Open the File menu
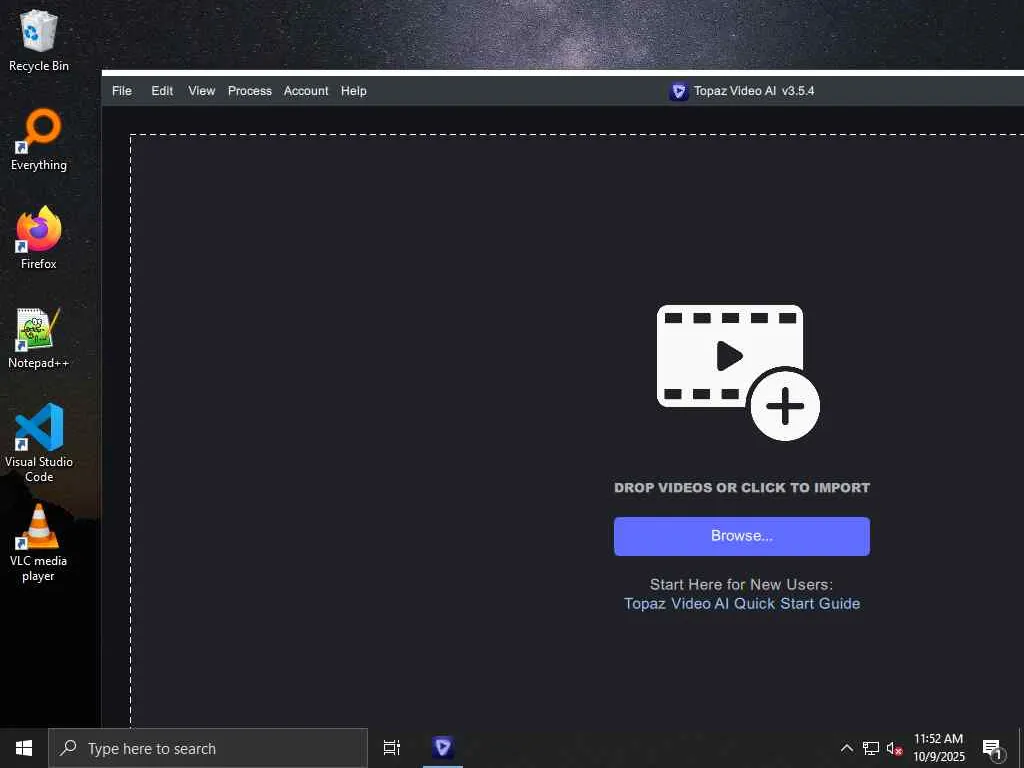Screen dimensions: 1024x768 [x=121, y=91]
